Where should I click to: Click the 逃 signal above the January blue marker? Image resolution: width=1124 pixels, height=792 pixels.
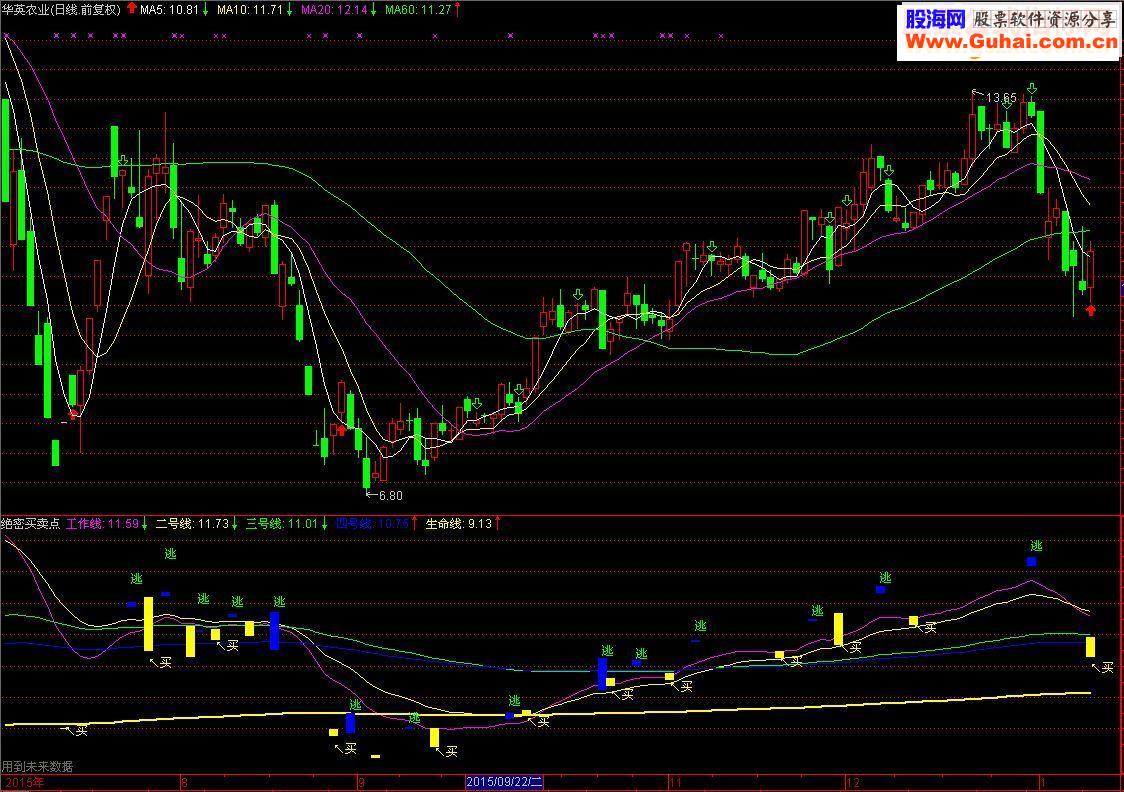1036,546
